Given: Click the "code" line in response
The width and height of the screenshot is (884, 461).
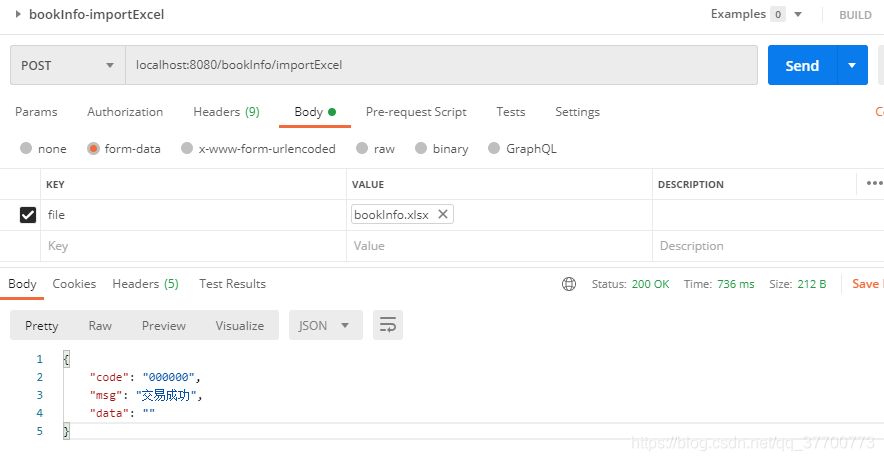Looking at the screenshot, I should tap(145, 377).
